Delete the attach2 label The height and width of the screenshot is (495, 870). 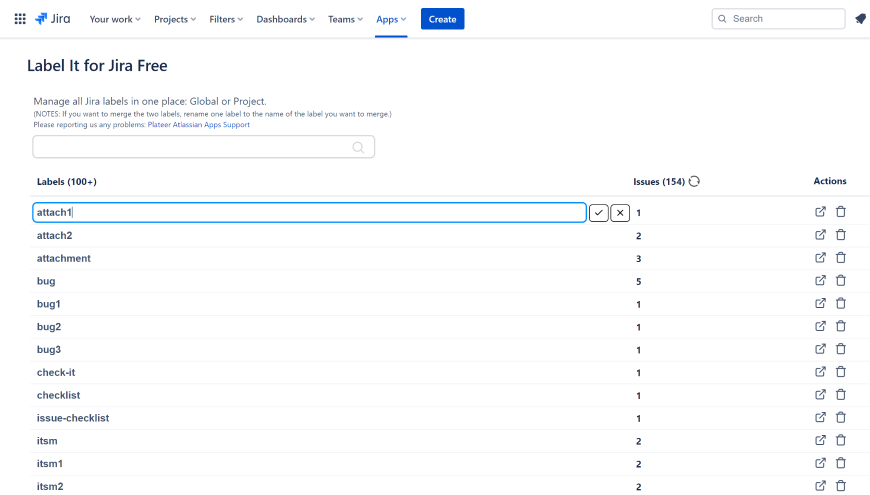840,235
